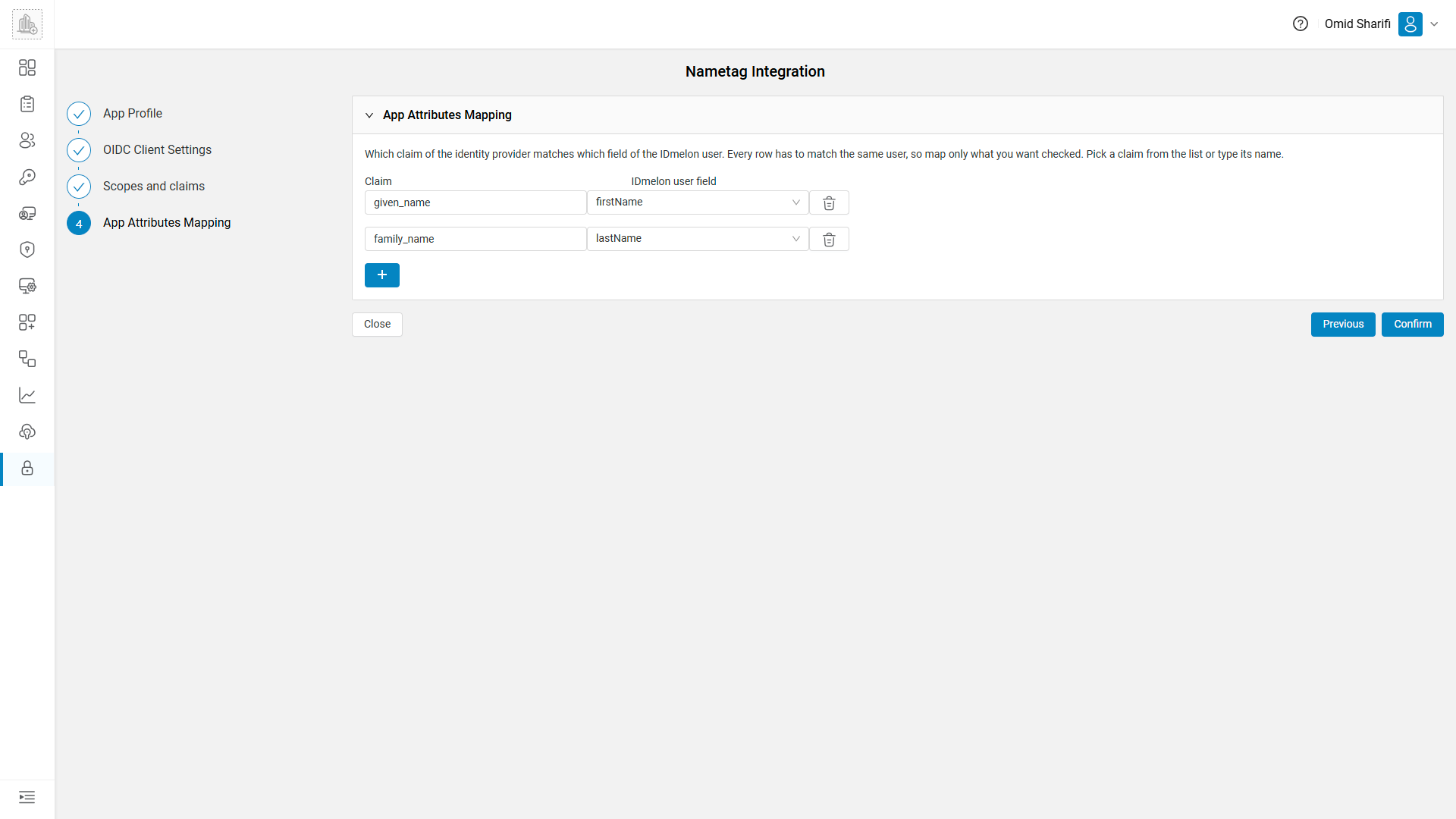Image resolution: width=1456 pixels, height=819 pixels.
Task: Open the lastName user field dropdown
Action: tap(698, 239)
